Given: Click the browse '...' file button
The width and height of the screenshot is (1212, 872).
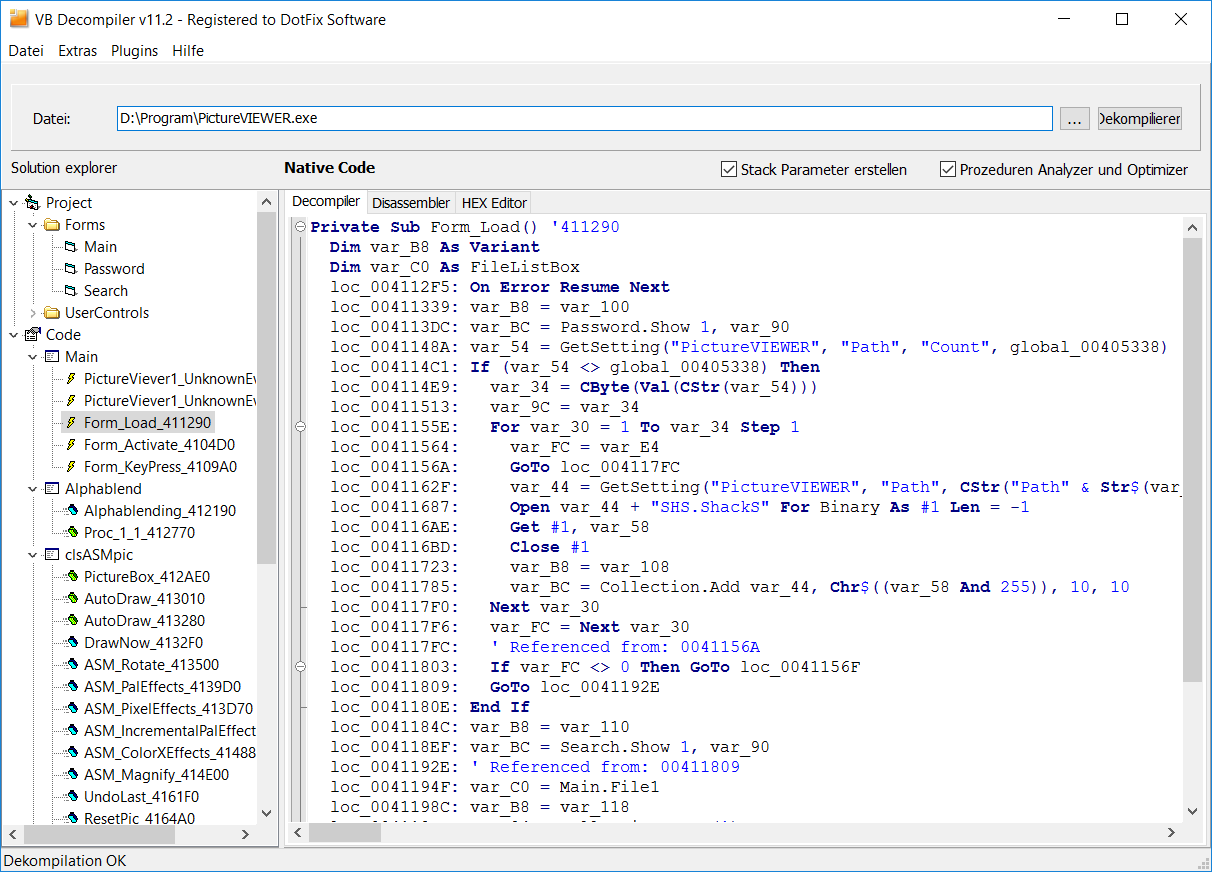Looking at the screenshot, I should (x=1075, y=119).
